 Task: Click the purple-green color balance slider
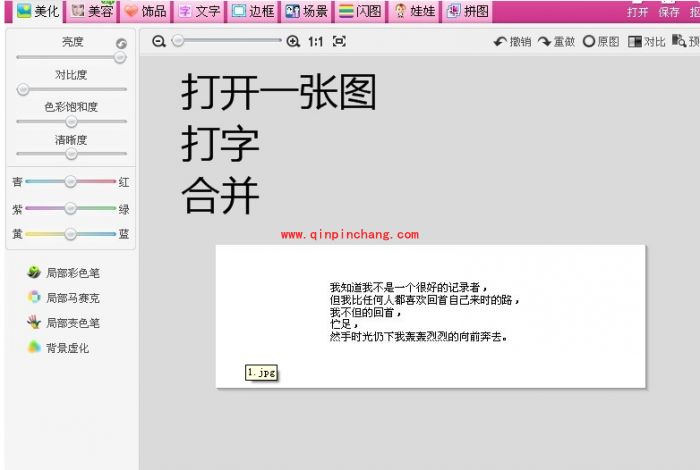[x=70, y=208]
